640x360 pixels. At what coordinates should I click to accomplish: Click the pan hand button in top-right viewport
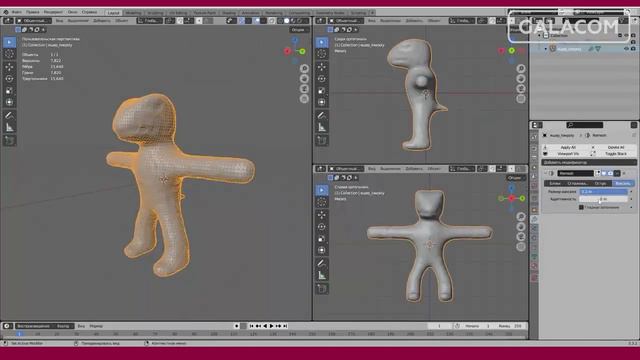click(521, 78)
